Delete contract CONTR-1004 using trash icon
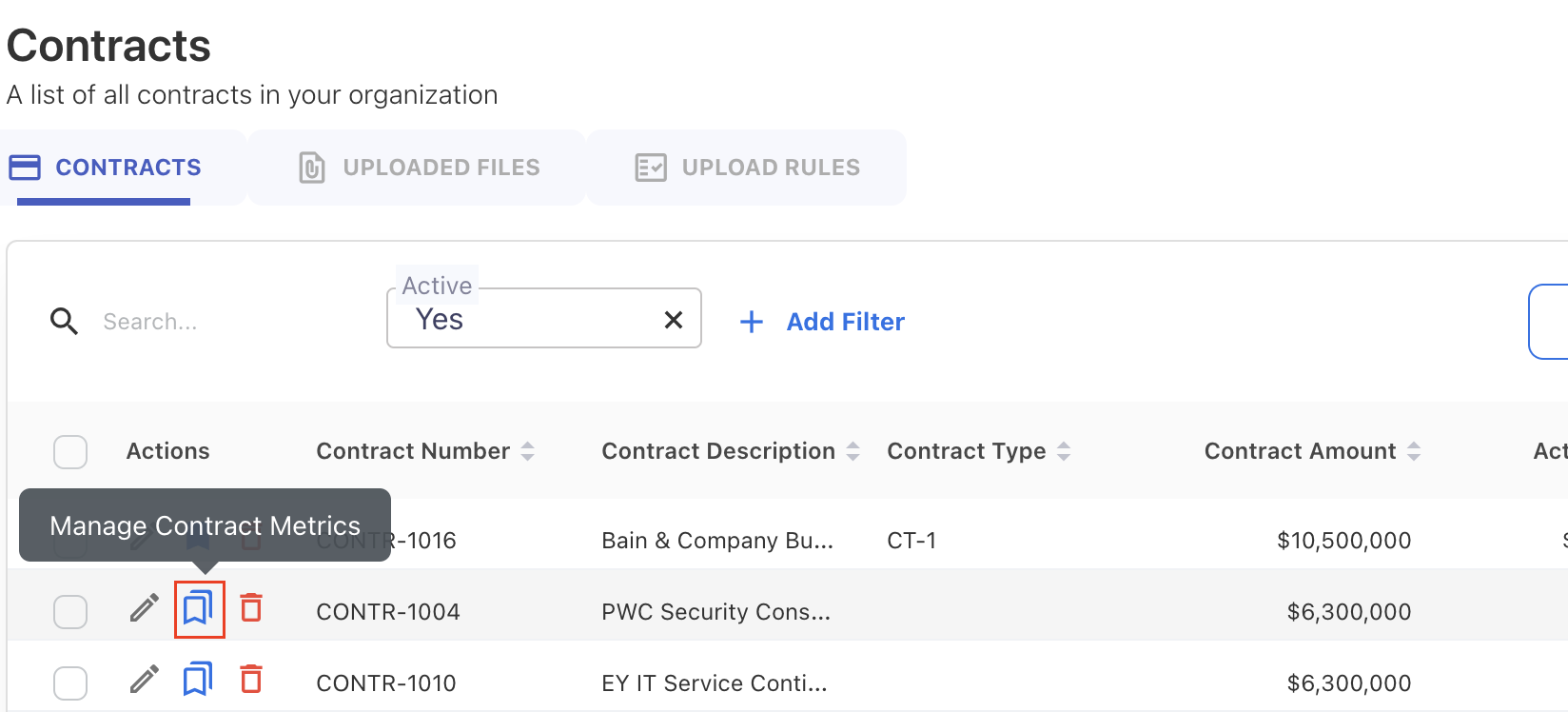Screen dimensions: 1568x712 (251, 607)
